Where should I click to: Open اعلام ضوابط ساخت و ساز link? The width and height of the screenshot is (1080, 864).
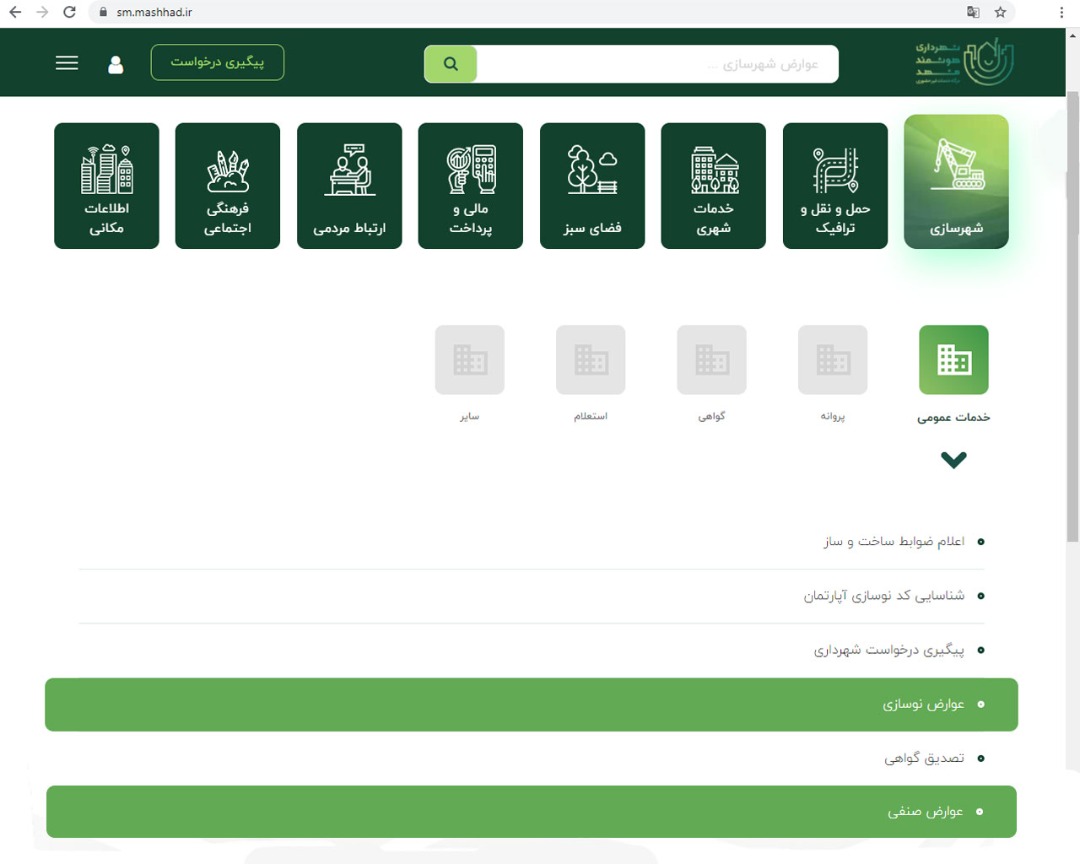coord(894,541)
